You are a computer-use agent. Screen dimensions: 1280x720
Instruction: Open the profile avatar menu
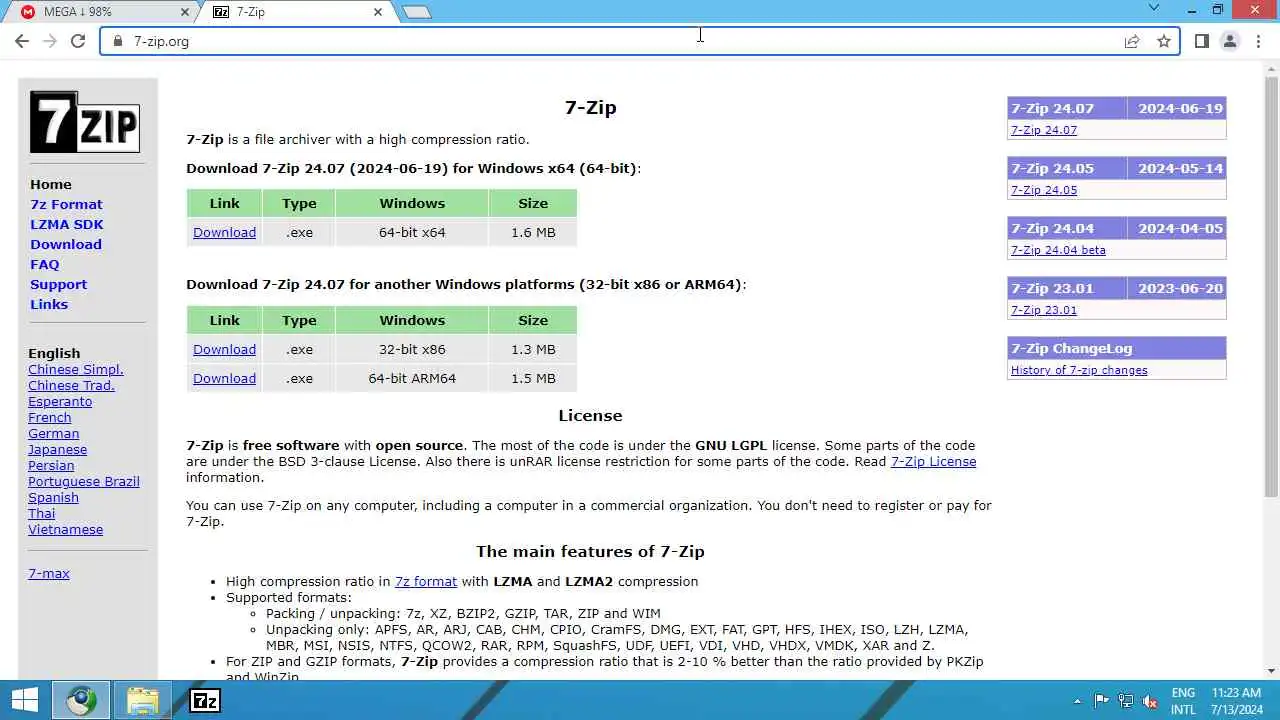tap(1230, 41)
